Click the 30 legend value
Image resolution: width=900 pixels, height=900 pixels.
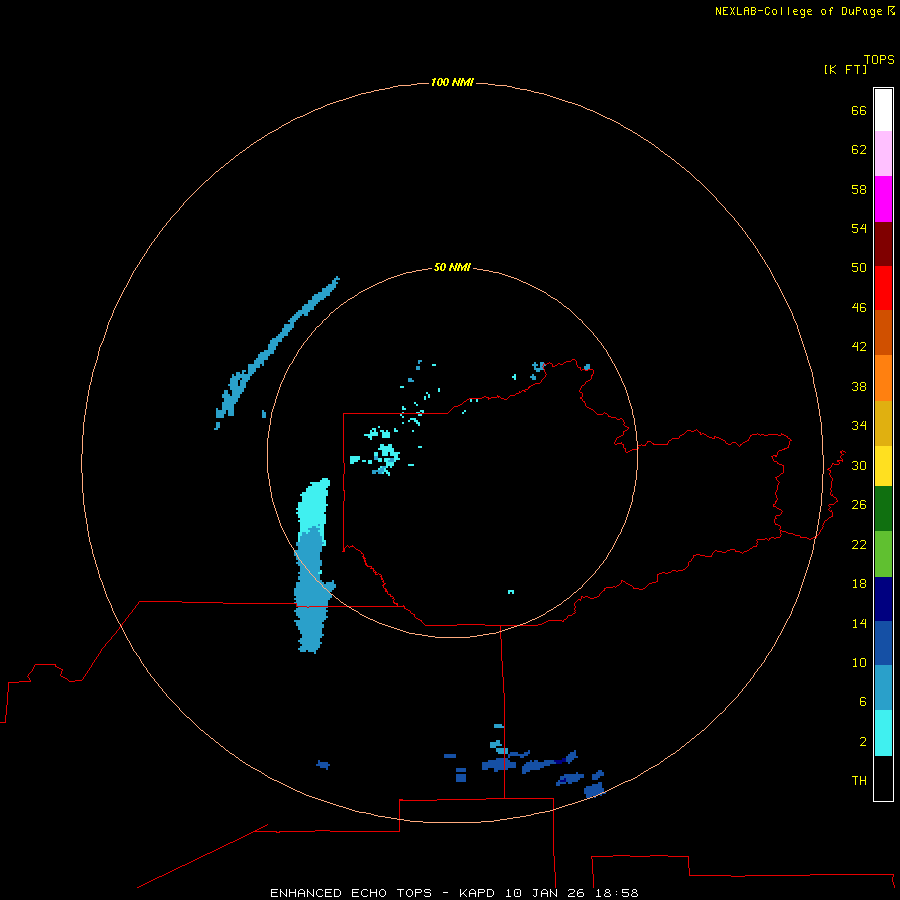click(x=859, y=465)
